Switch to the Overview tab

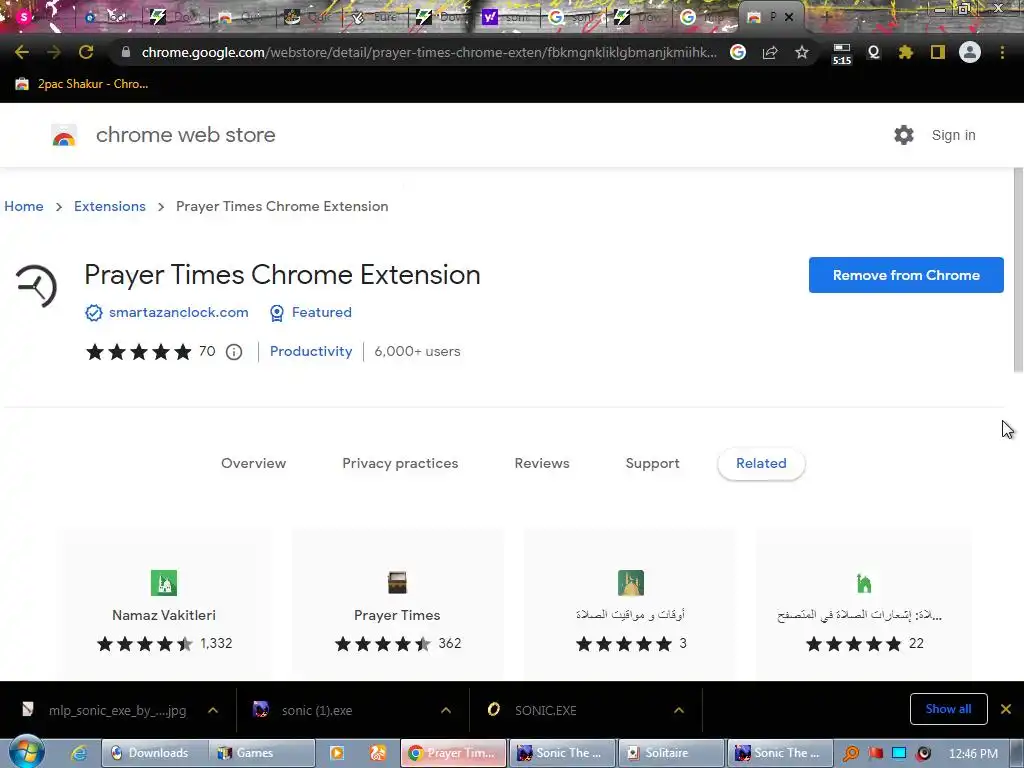253,464
